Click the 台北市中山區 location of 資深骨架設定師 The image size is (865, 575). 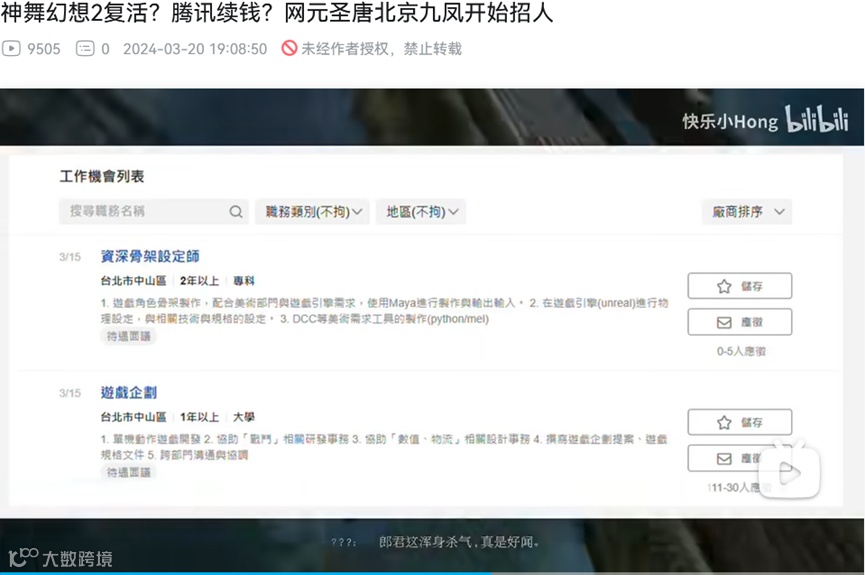(134, 281)
